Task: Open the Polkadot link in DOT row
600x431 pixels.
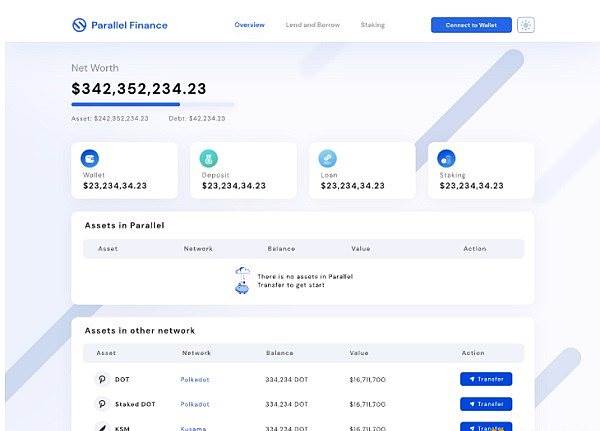Action: (195, 380)
